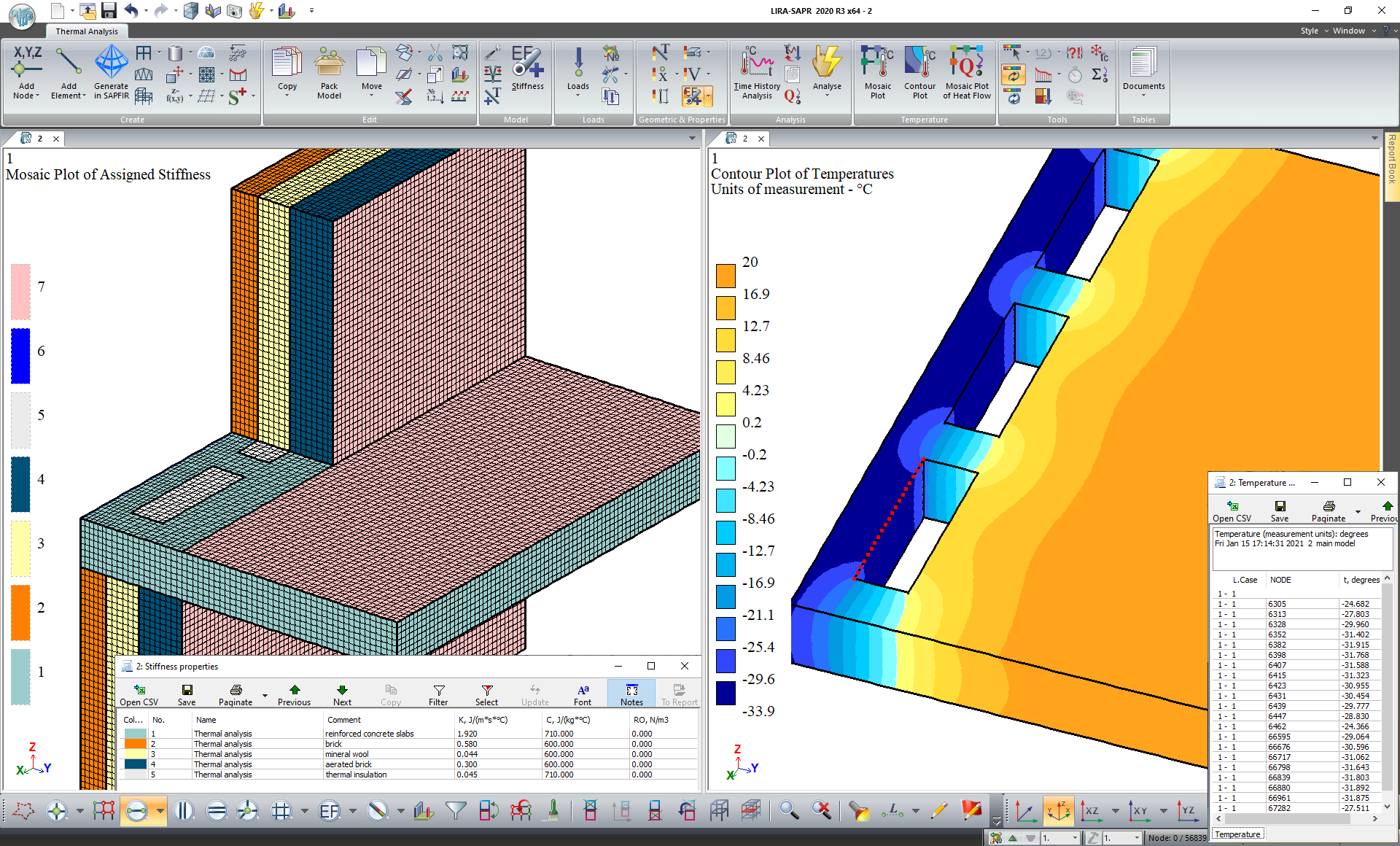Expand the Add Node dropdown arrow

38,96
